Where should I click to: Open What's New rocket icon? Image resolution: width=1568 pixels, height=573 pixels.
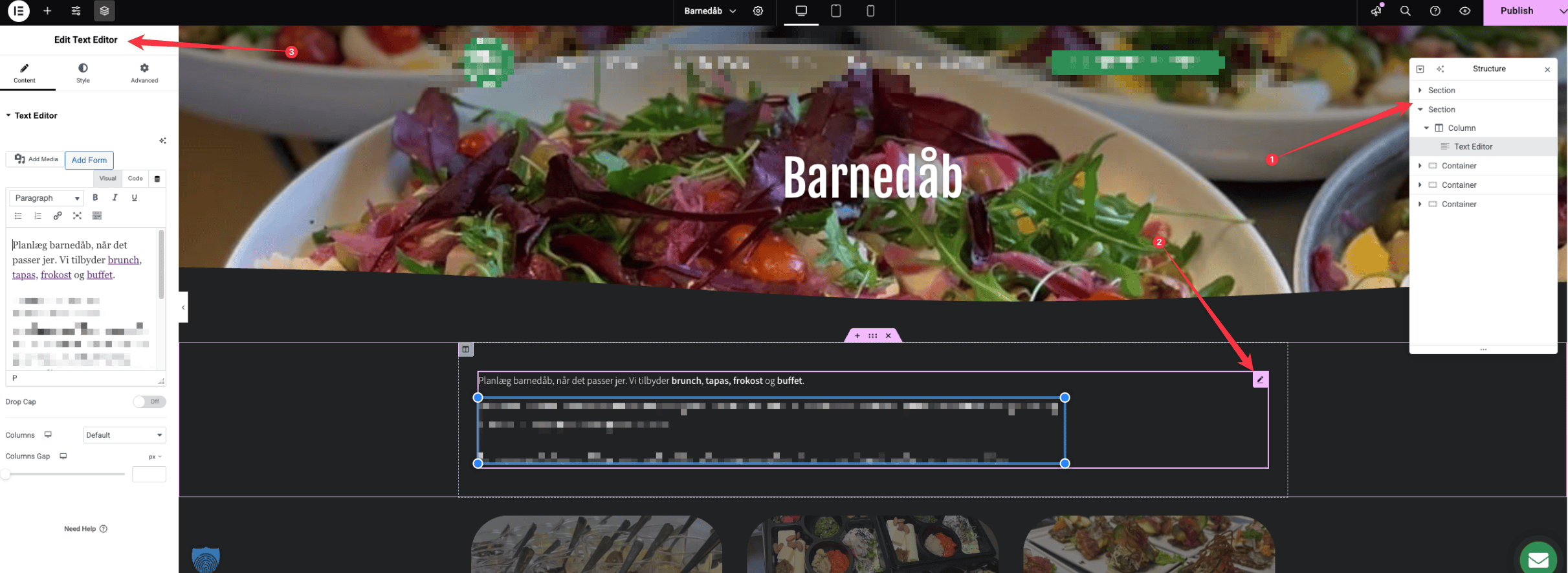(1376, 11)
